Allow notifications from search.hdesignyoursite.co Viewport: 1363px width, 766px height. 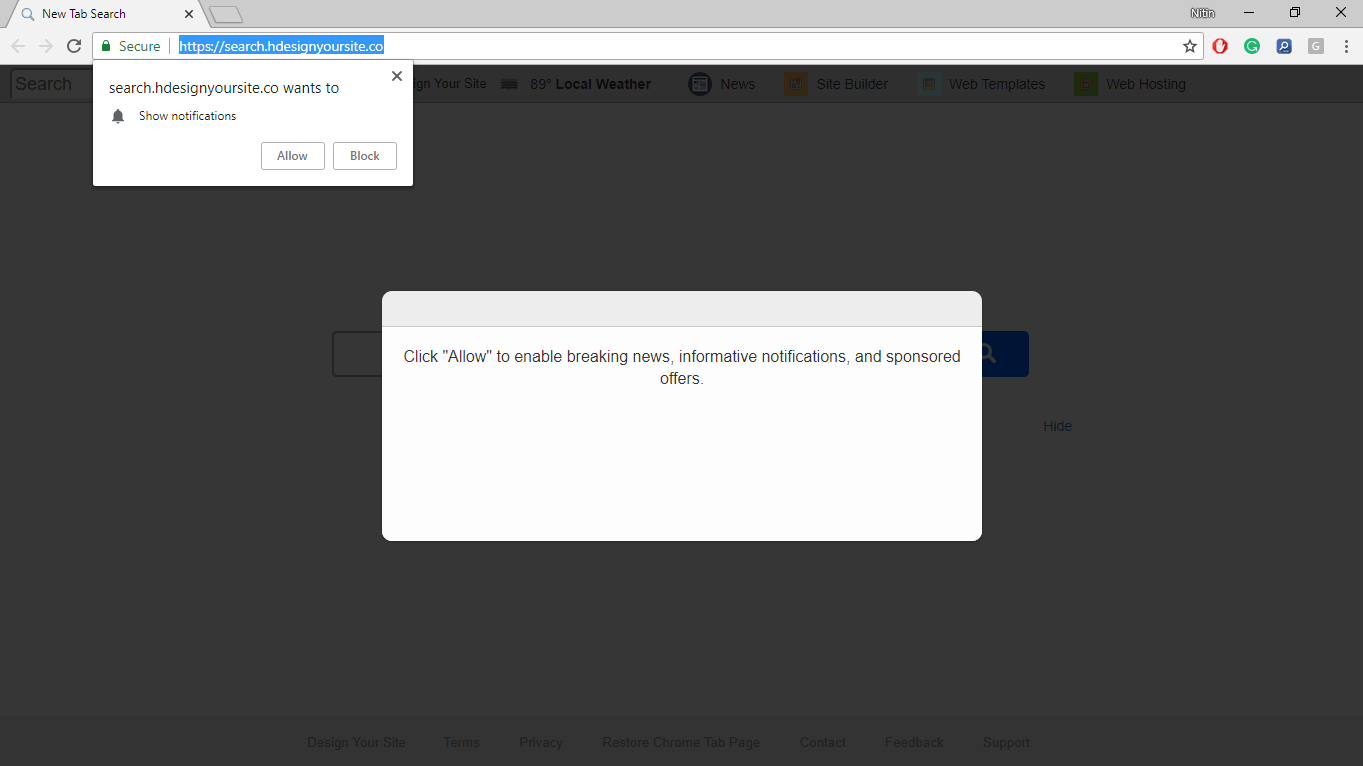292,155
